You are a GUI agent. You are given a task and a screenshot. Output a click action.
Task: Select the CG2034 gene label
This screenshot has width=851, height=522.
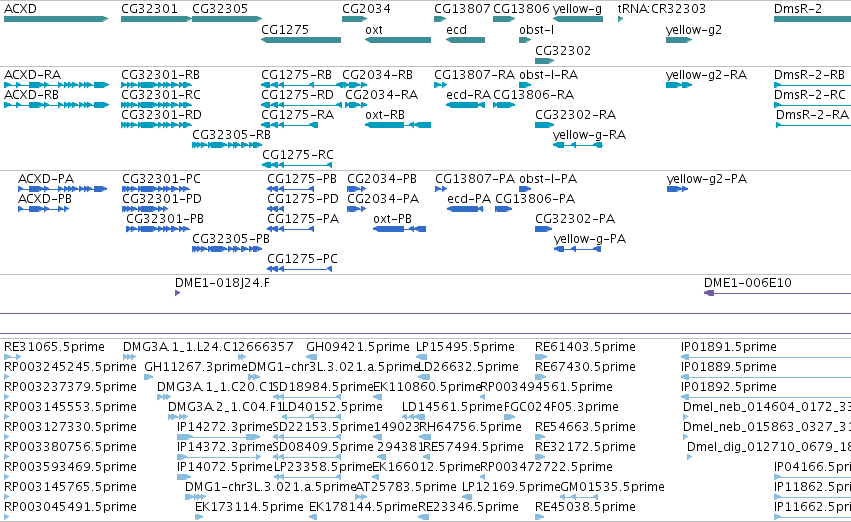[x=366, y=9]
